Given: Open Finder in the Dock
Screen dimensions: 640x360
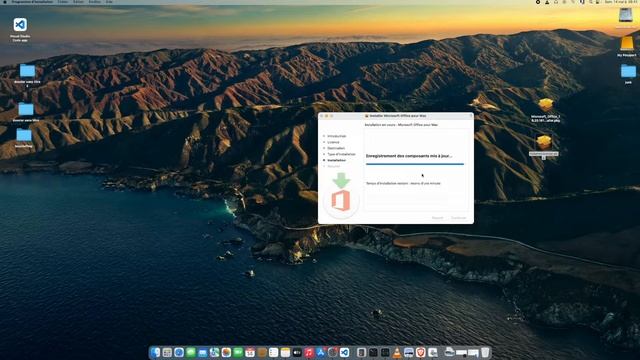Looking at the screenshot, I should coord(155,352).
